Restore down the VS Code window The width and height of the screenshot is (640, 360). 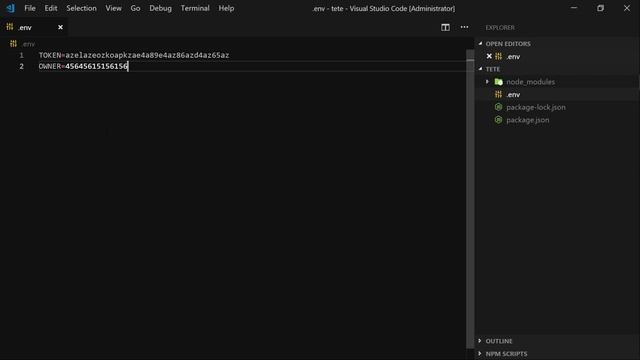tap(600, 8)
